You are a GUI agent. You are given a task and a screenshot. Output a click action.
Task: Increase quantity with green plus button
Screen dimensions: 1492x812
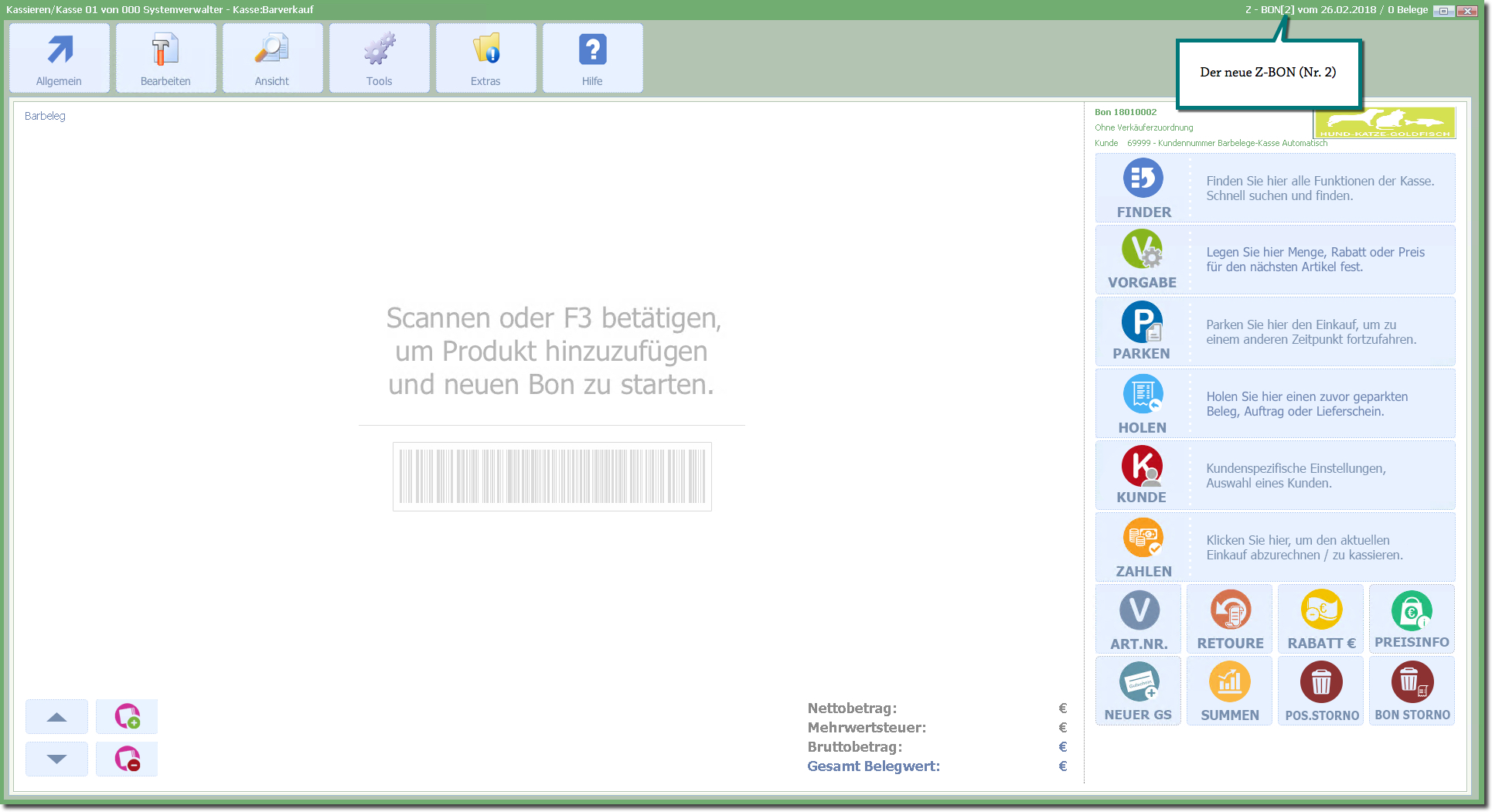[128, 717]
